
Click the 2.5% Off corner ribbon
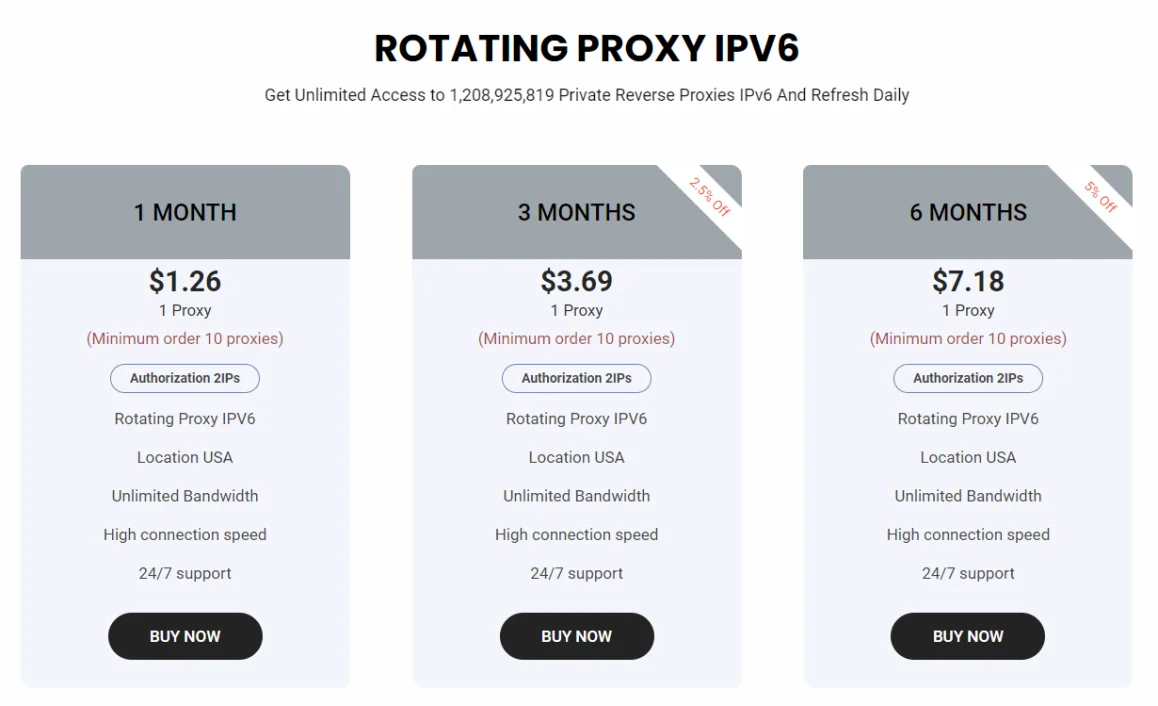click(x=710, y=195)
